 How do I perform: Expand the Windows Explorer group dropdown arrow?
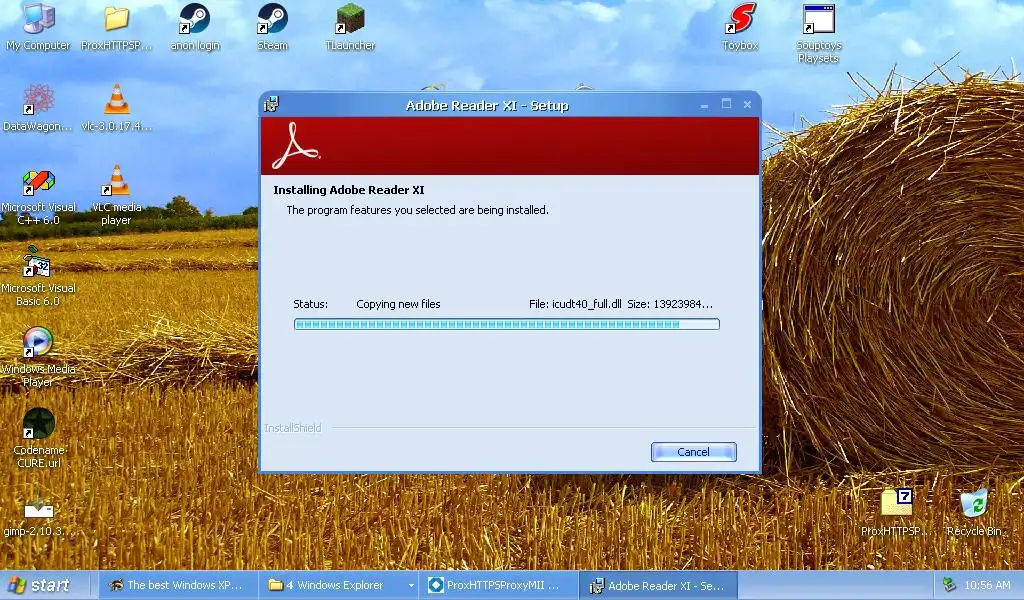click(x=411, y=586)
